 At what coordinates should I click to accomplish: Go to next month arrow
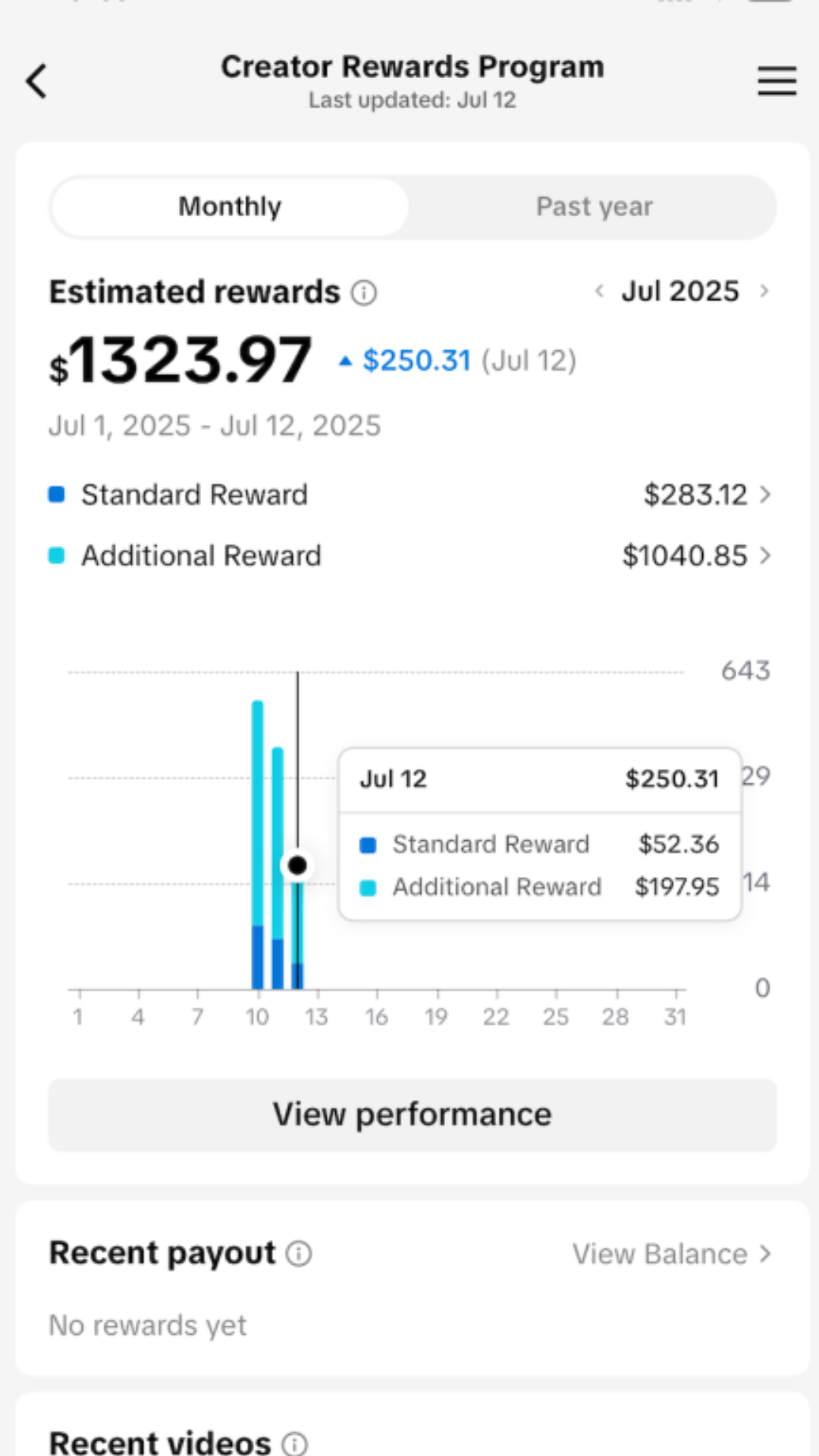pyautogui.click(x=764, y=291)
